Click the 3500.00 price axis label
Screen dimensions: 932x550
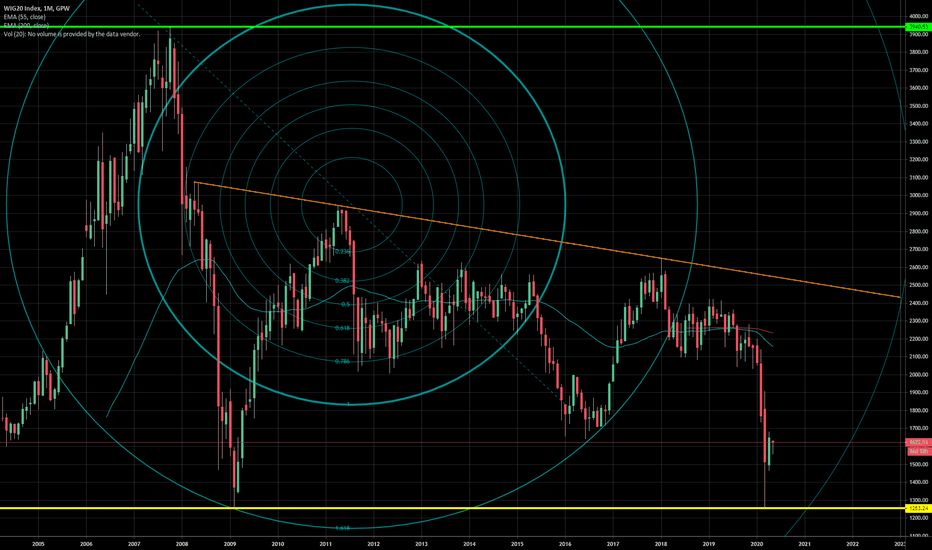coord(918,106)
